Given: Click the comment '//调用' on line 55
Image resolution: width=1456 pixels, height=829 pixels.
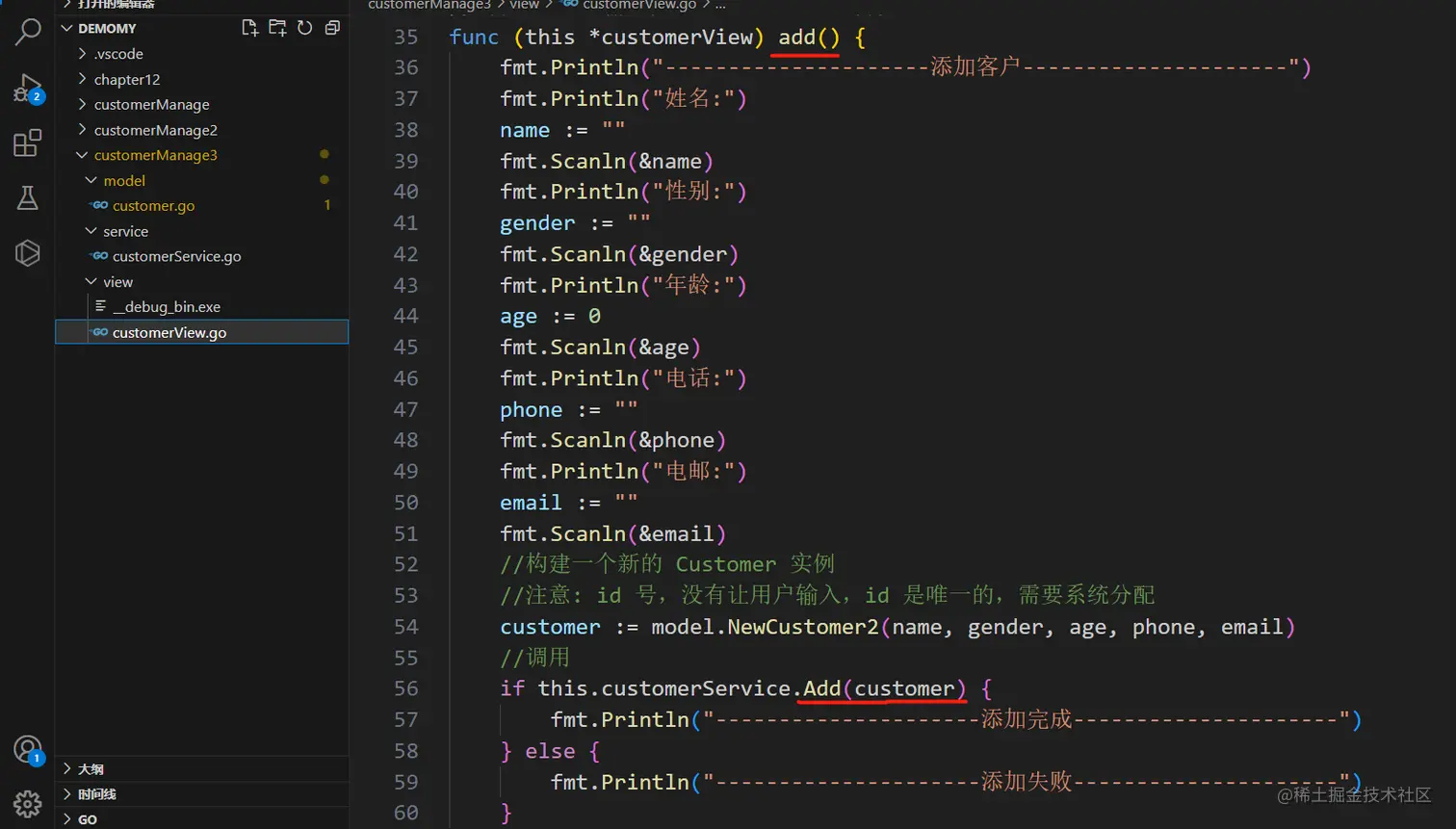Looking at the screenshot, I should [535, 658].
